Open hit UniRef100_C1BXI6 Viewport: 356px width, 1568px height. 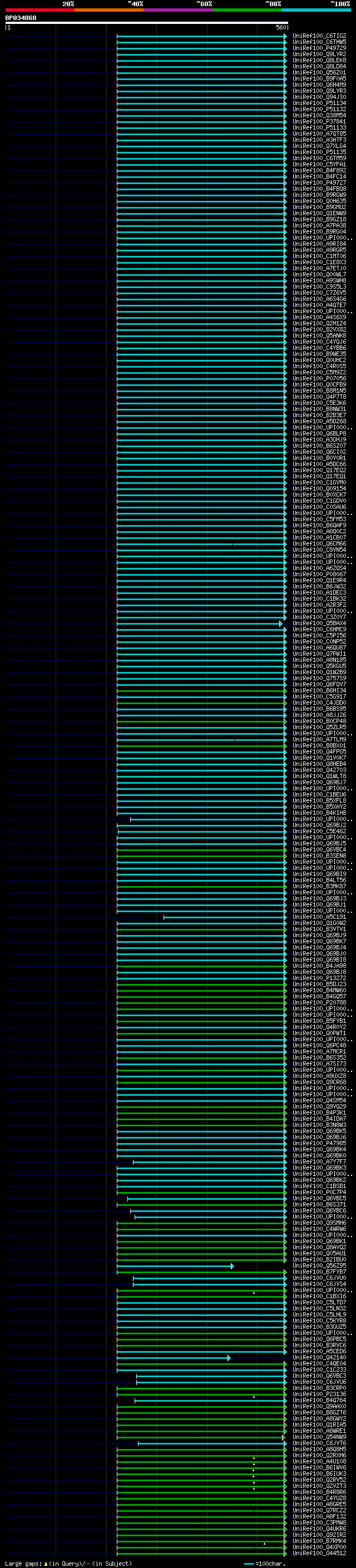click(x=319, y=1297)
